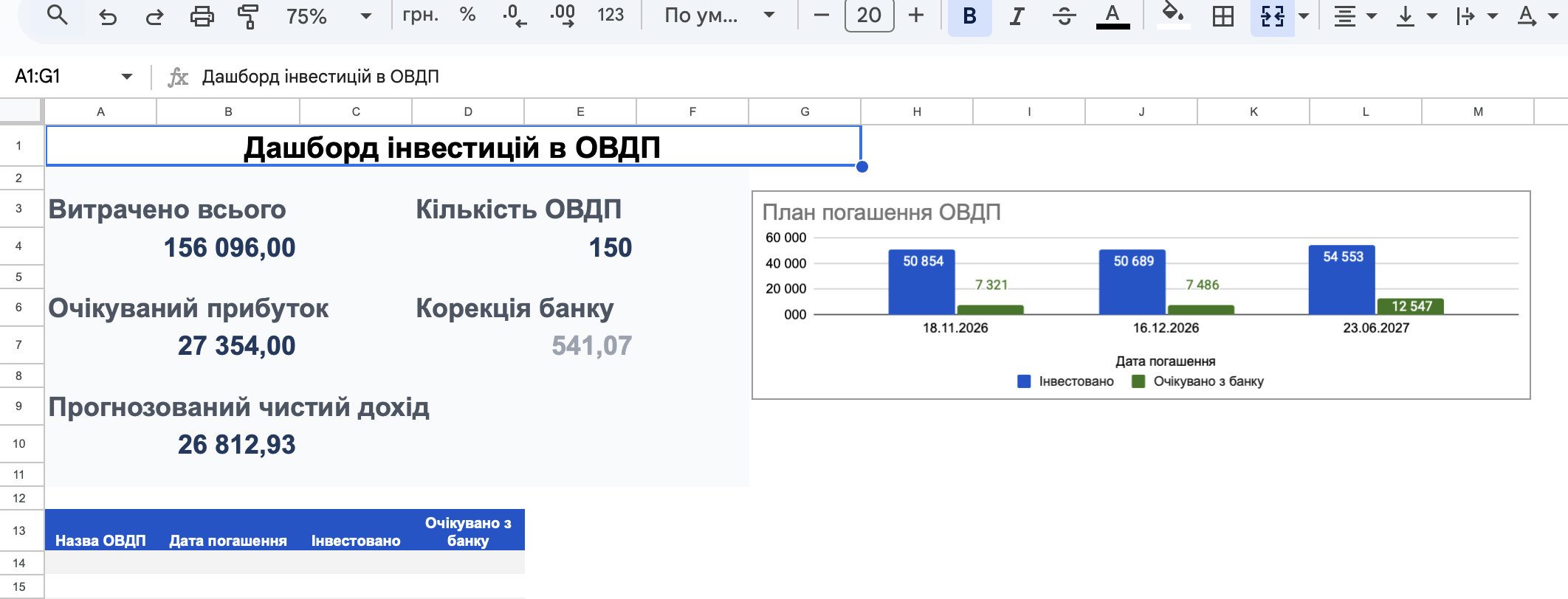Viewport: 1568px width, 599px height.
Task: Toggle bold formatting
Action: 970,16
